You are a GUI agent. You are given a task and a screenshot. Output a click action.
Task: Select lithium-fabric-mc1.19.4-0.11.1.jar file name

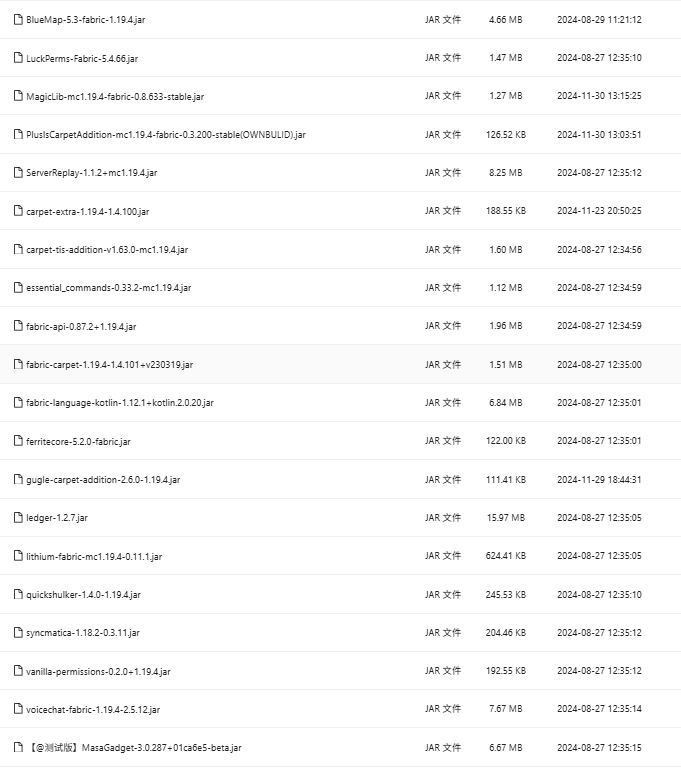coord(94,556)
